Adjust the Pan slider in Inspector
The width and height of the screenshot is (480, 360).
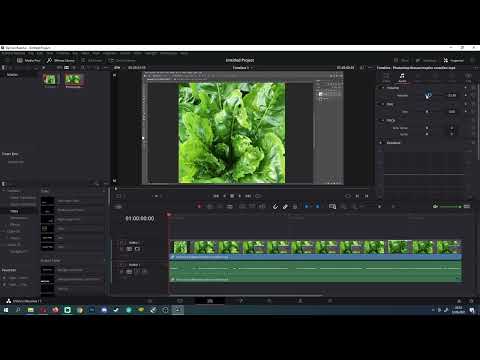tap(428, 112)
